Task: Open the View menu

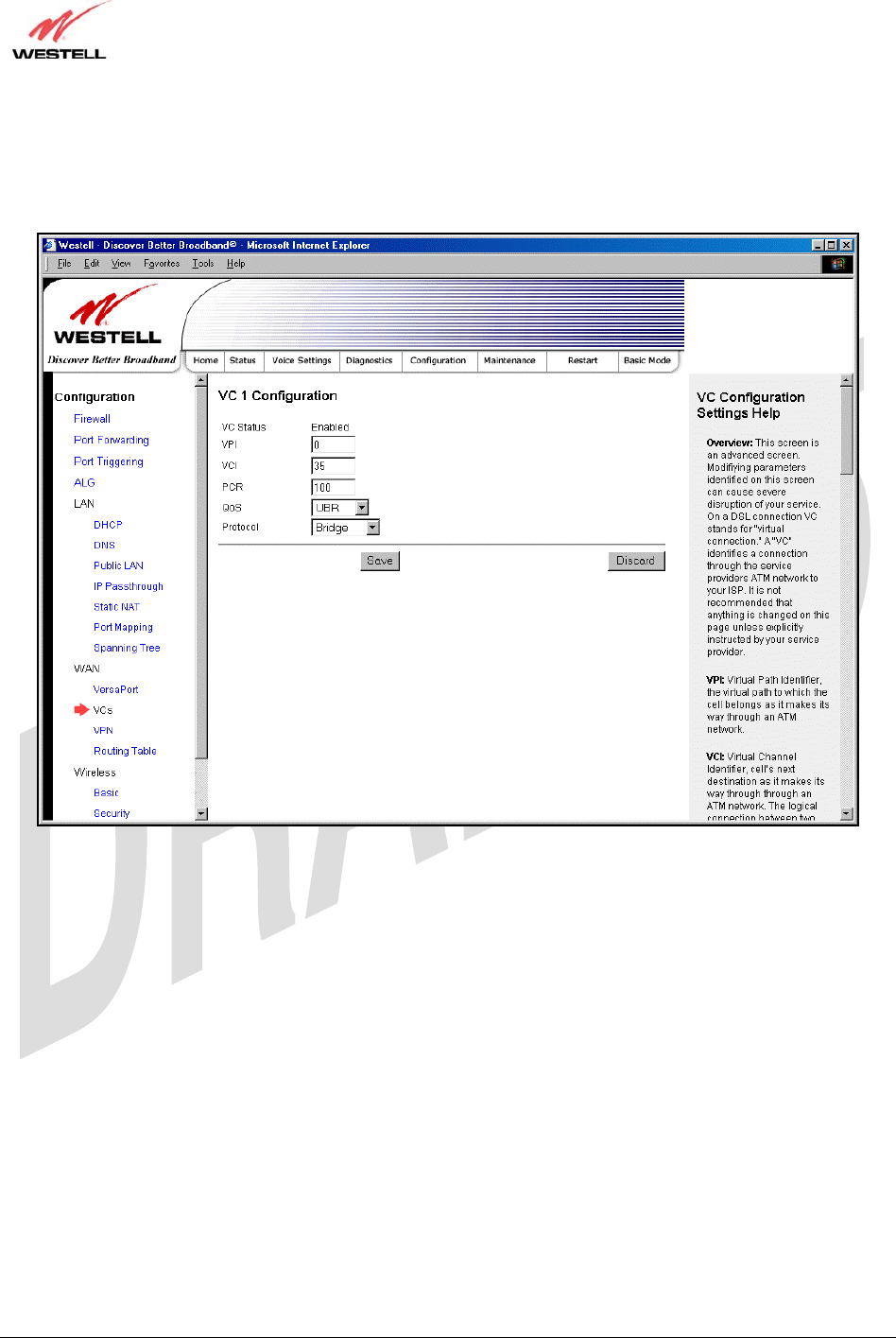Action: [121, 264]
